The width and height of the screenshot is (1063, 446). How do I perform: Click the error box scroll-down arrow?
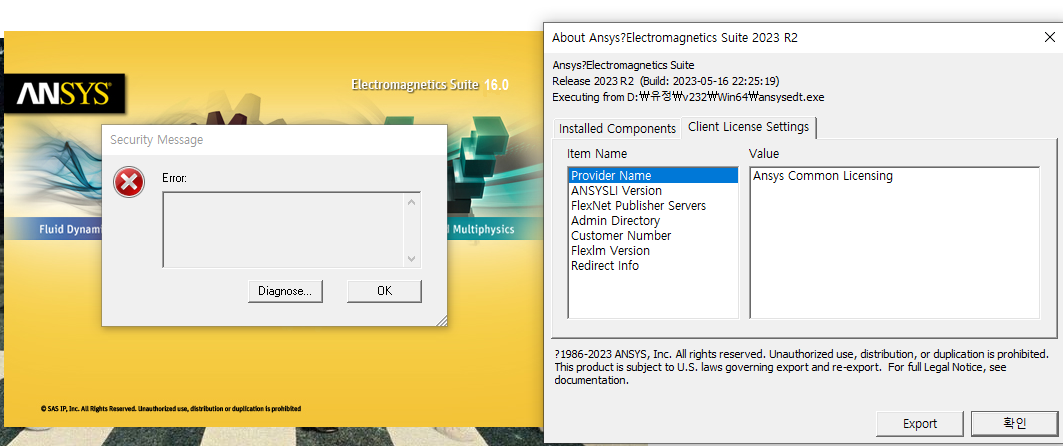tap(411, 259)
